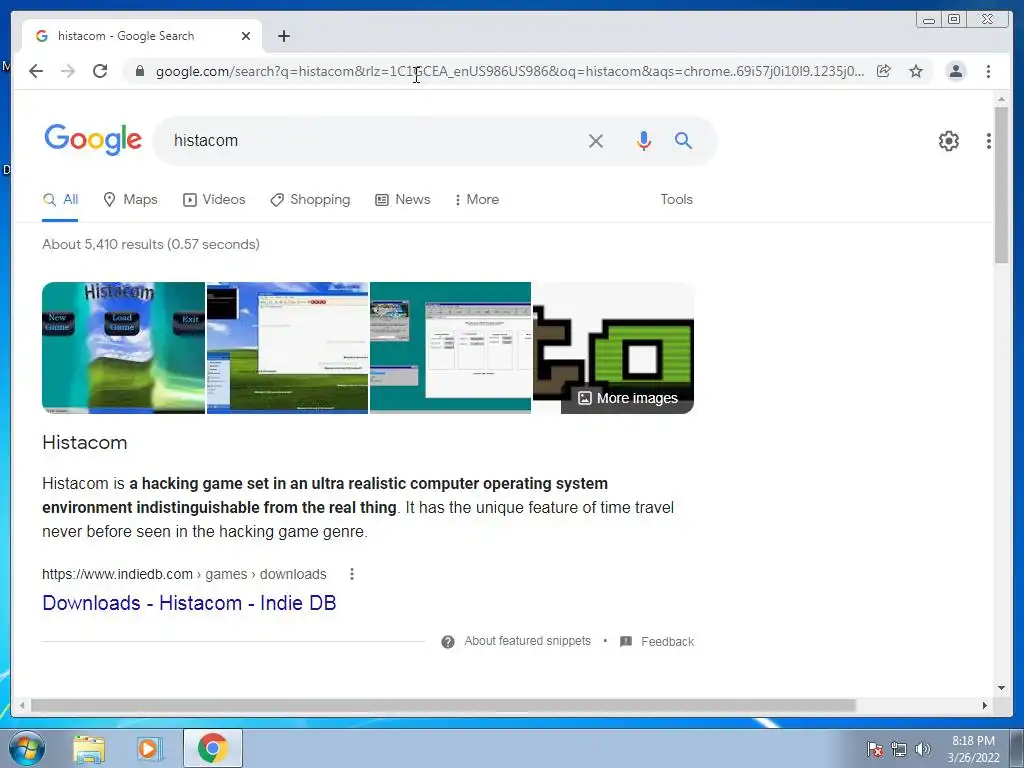This screenshot has width=1024, height=768.
Task: Switch to Videos results
Action: [214, 200]
